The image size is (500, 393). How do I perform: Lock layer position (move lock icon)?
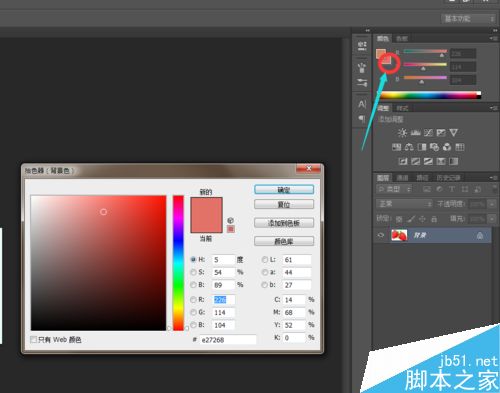422,219
